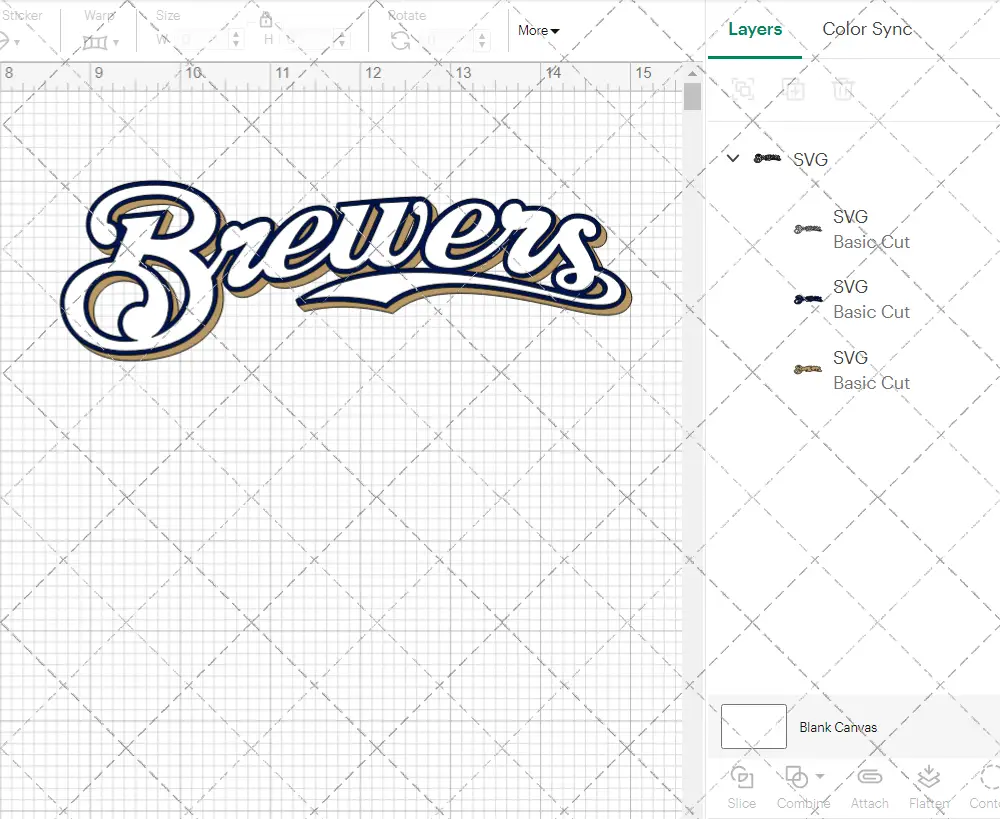Select the first SVG Basic Cut layer

click(853, 230)
